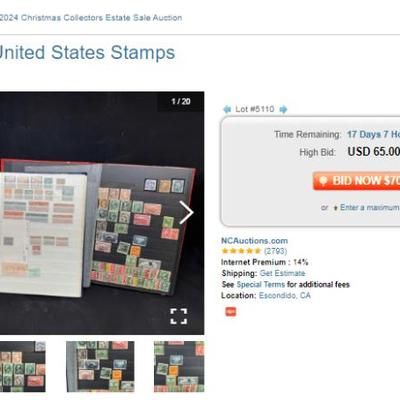
Task: Open NCAuctions.com seller page
Action: [255, 241]
